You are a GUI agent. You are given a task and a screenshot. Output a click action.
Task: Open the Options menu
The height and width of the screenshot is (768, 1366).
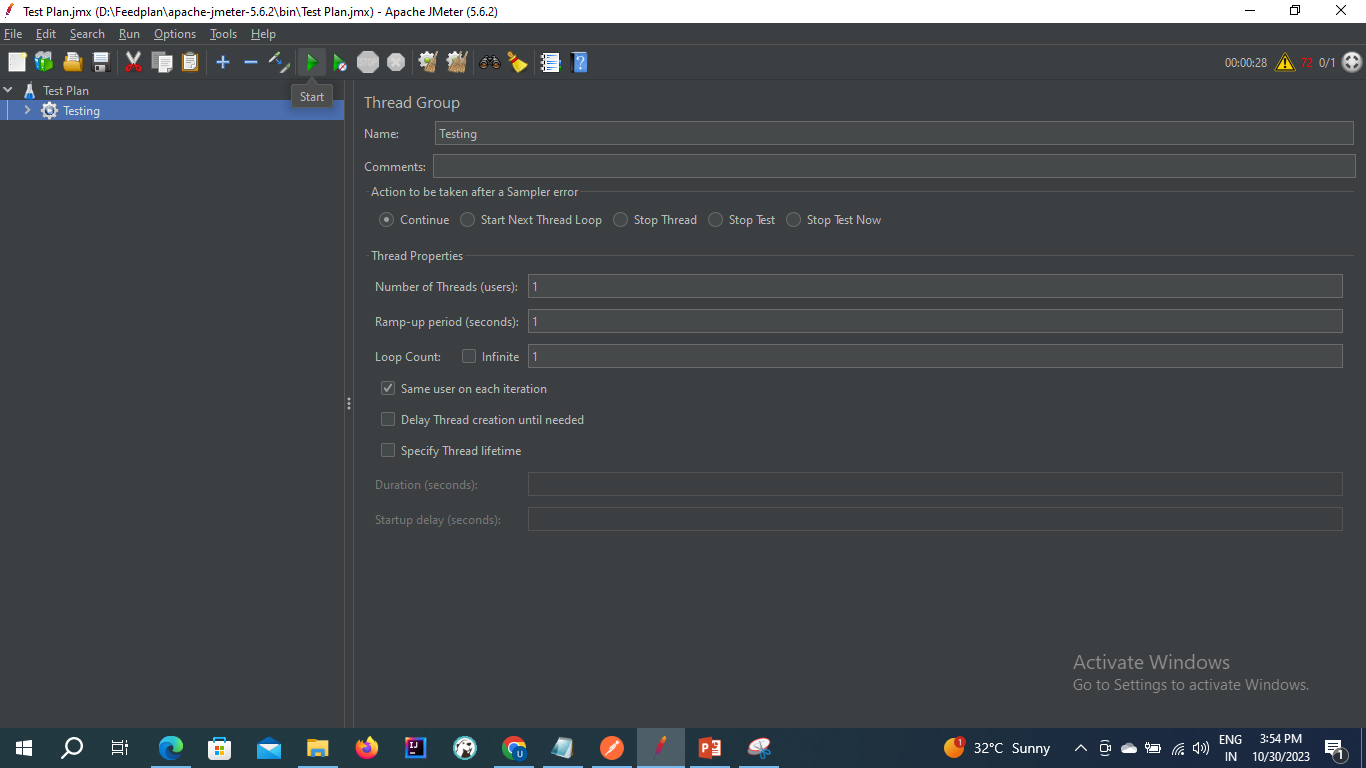point(175,34)
